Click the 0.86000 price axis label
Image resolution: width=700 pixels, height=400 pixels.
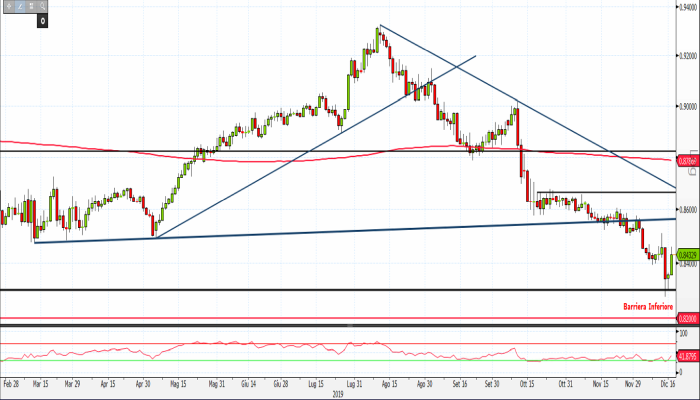point(688,209)
